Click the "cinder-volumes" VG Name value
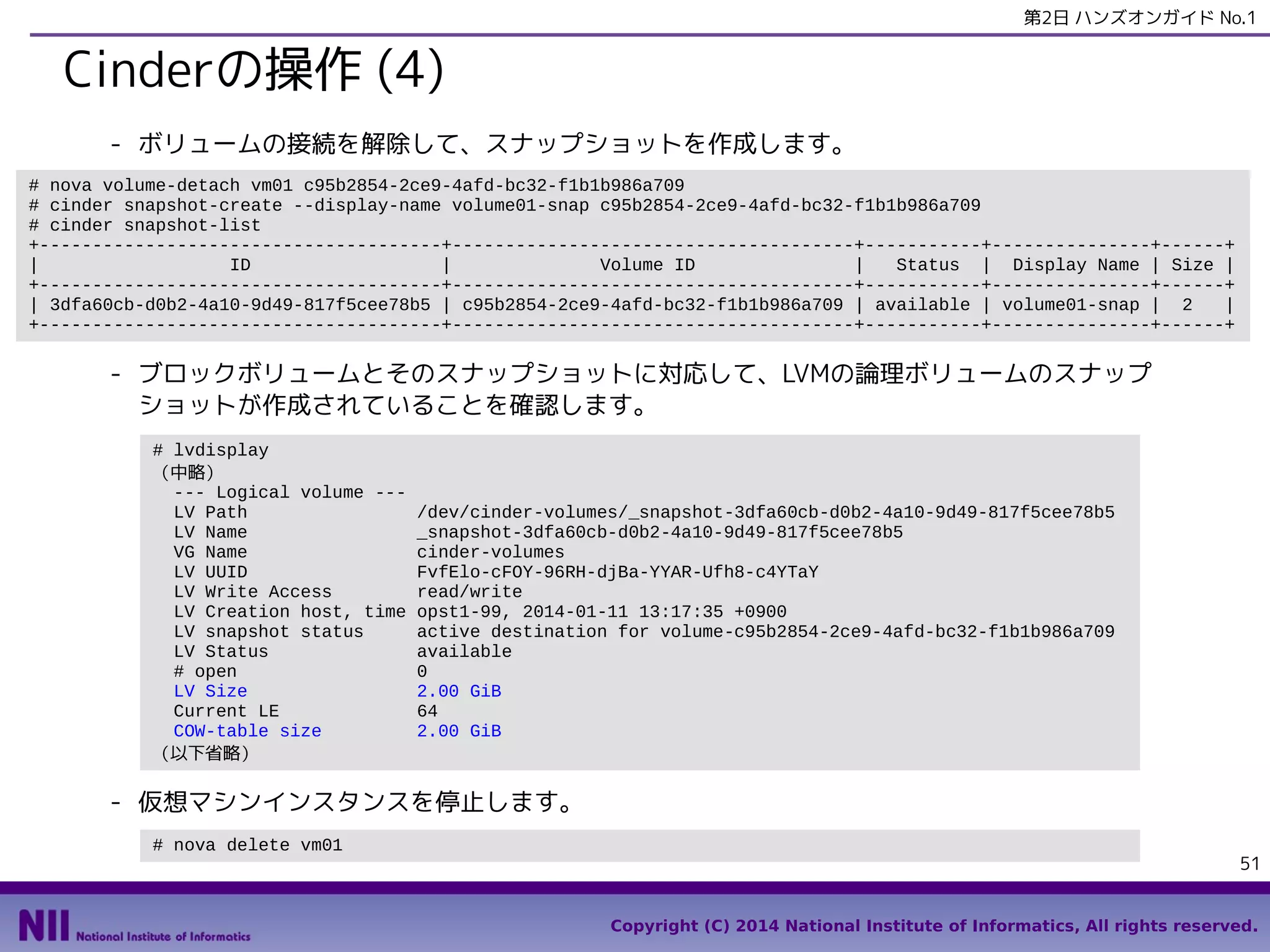Screen dimensions: 1270x952 pyautogui.click(x=491, y=552)
